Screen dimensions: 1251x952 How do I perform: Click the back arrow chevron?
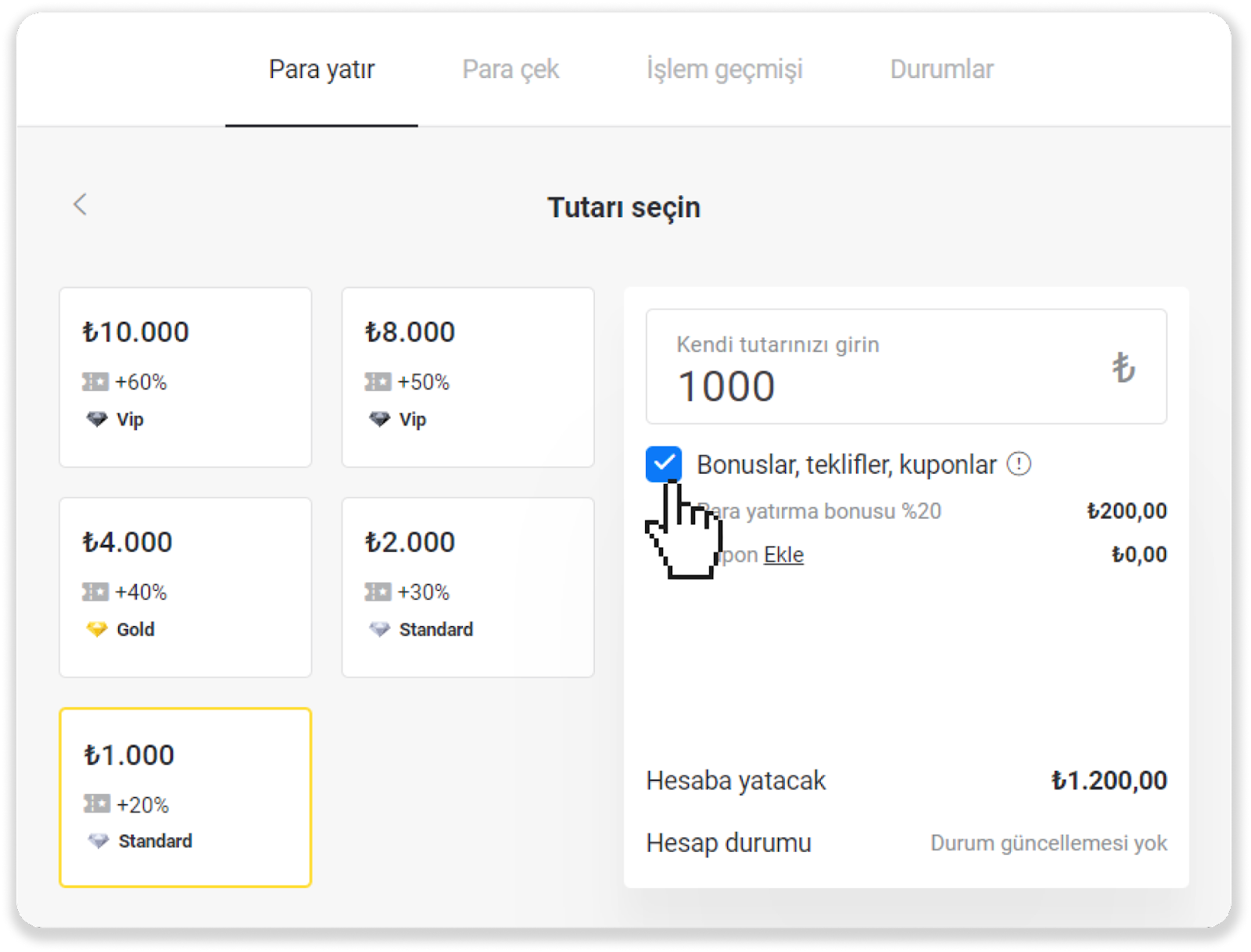[x=80, y=205]
